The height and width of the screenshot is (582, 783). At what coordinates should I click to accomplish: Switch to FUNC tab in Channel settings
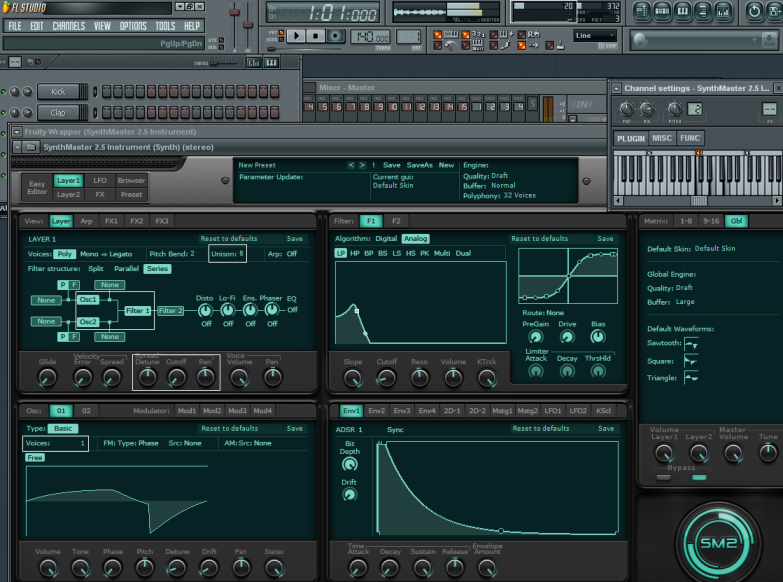click(x=690, y=138)
